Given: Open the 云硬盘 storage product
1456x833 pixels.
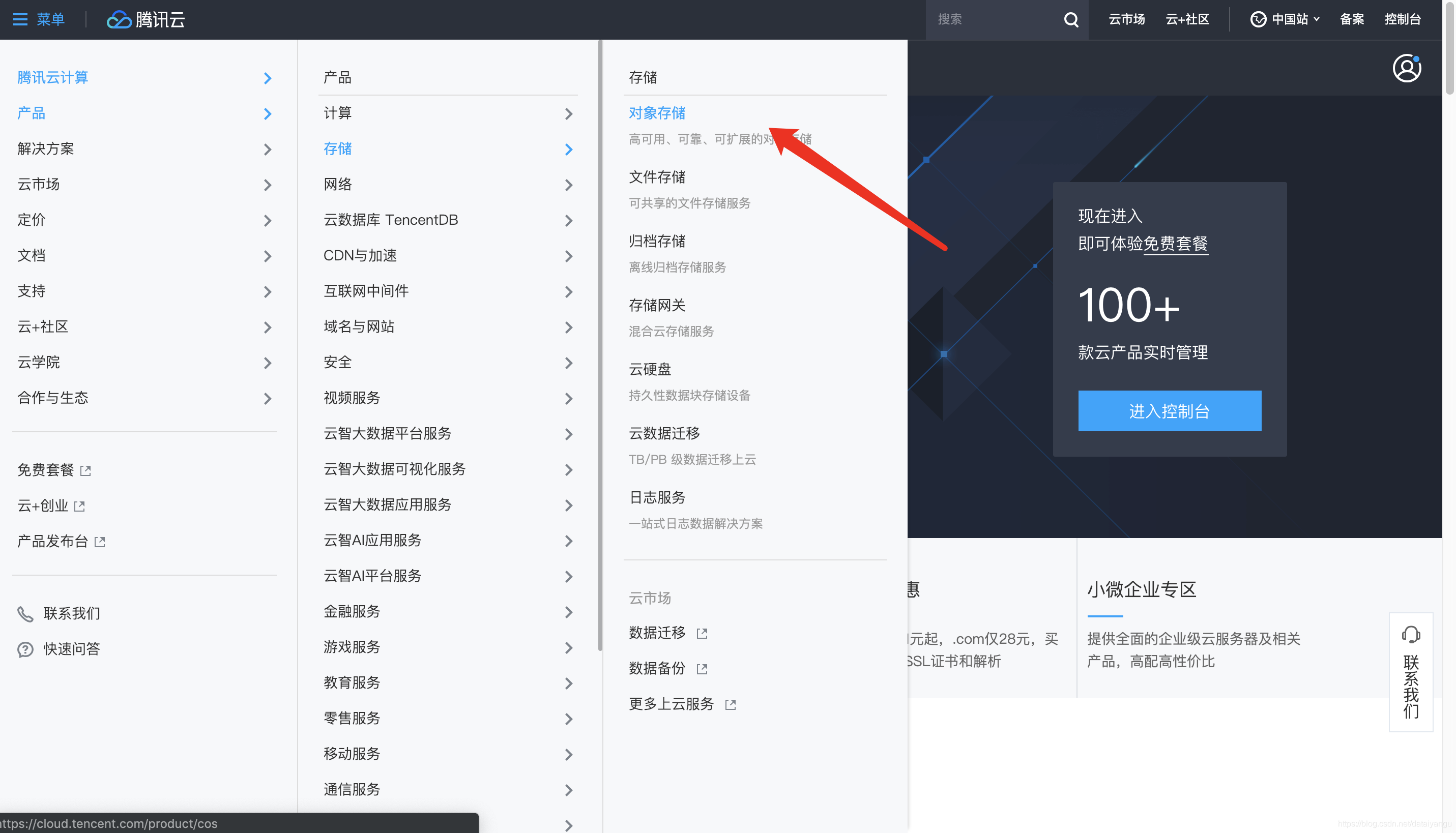Looking at the screenshot, I should (x=650, y=370).
